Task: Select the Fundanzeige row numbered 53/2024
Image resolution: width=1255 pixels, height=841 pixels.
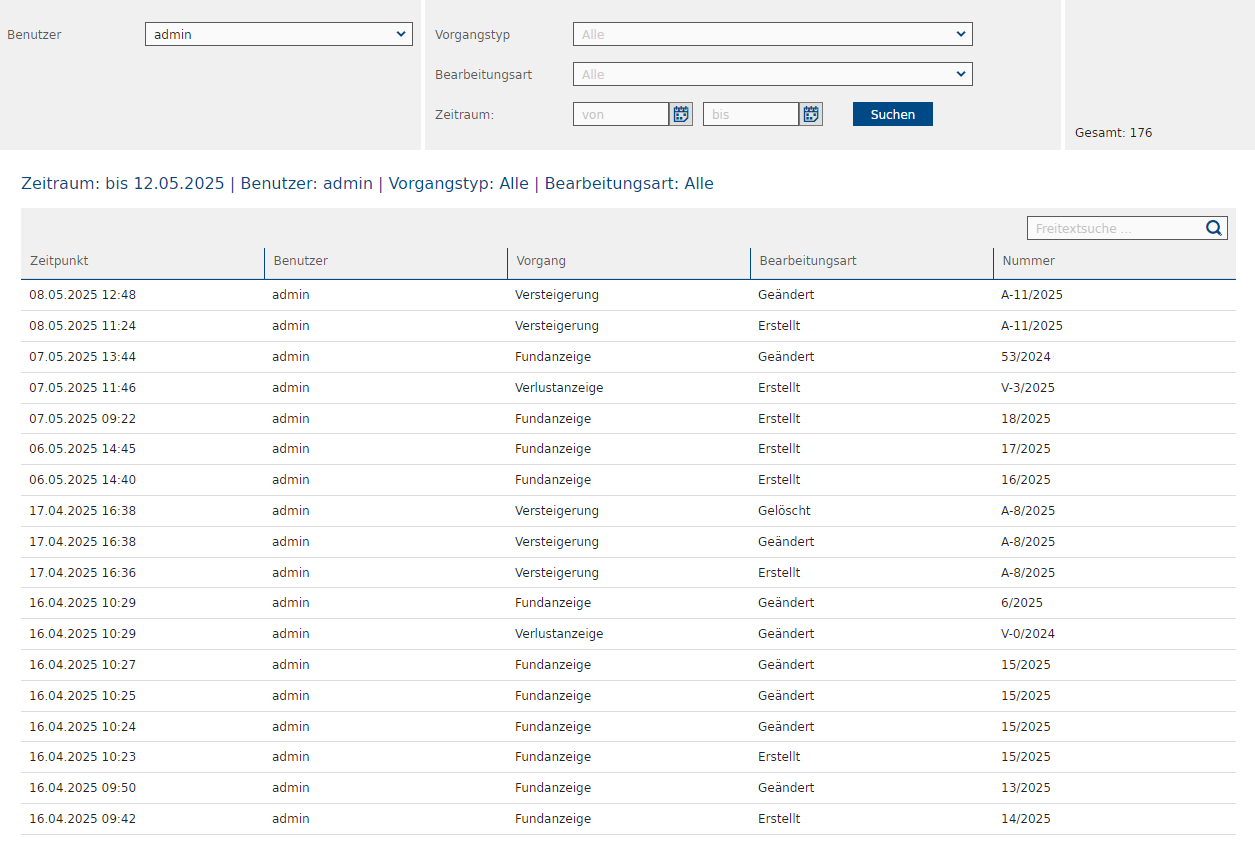Action: coord(628,357)
